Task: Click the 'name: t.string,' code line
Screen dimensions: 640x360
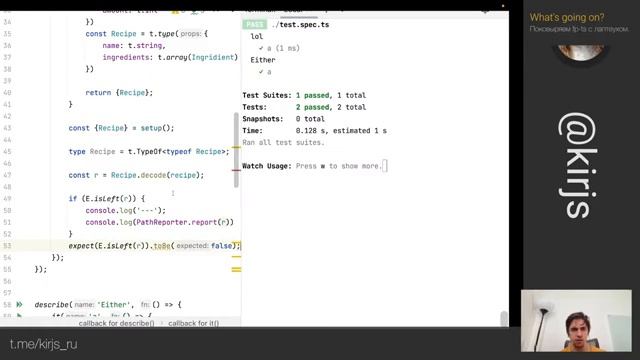Action: click(134, 46)
